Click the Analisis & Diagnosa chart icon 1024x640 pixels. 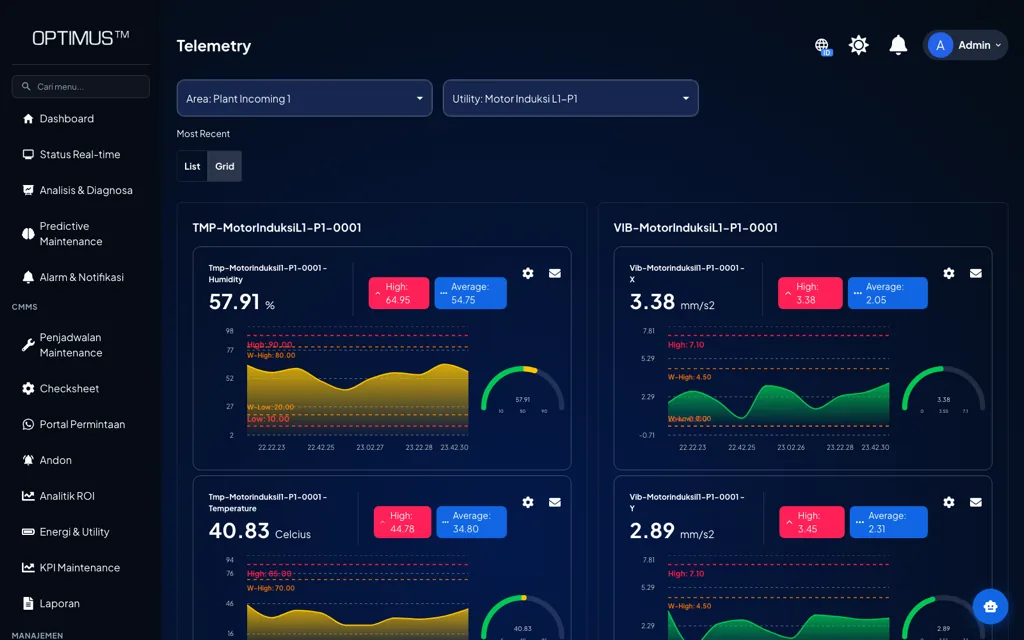(28, 190)
